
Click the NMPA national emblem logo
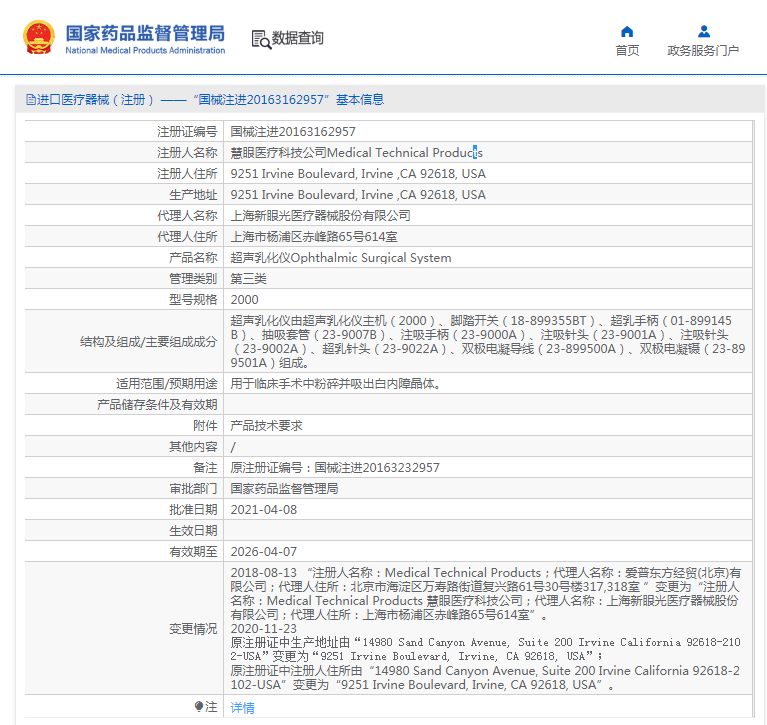pos(39,38)
